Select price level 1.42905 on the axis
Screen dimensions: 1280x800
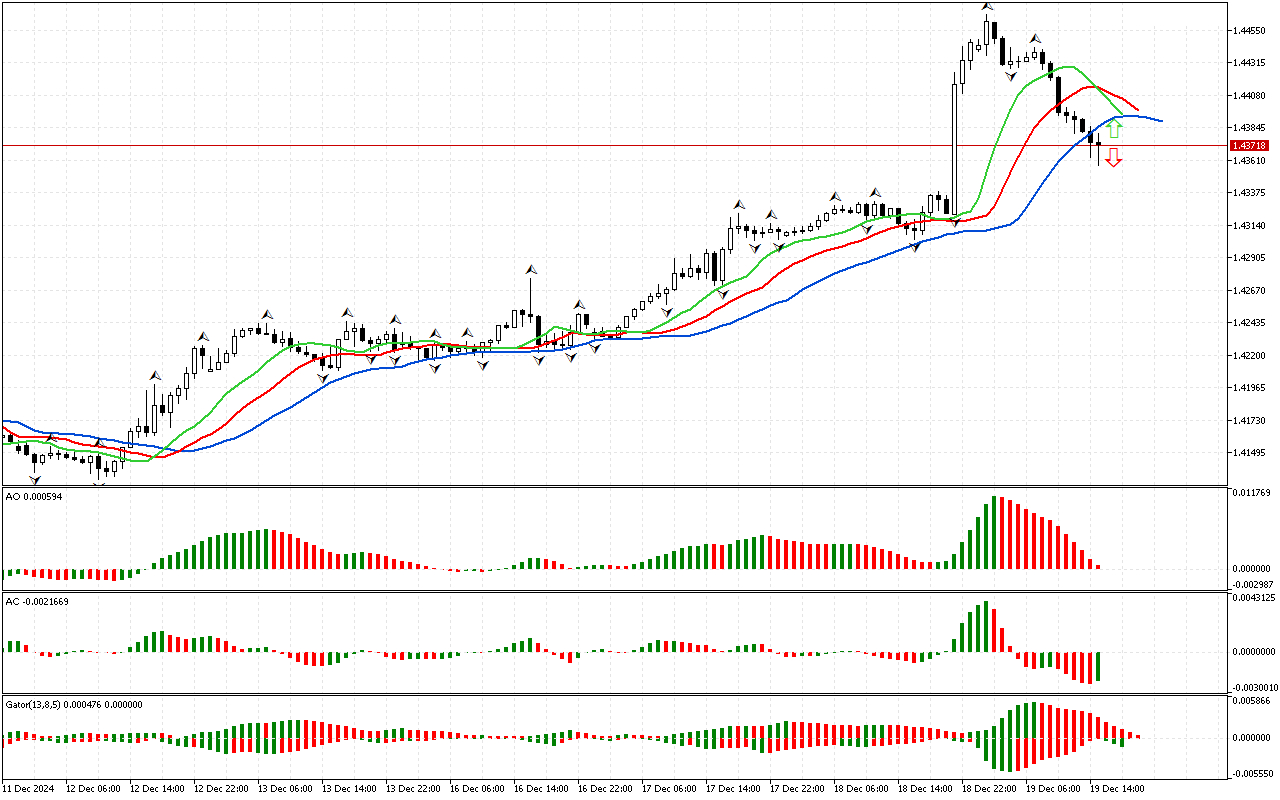pos(1251,258)
